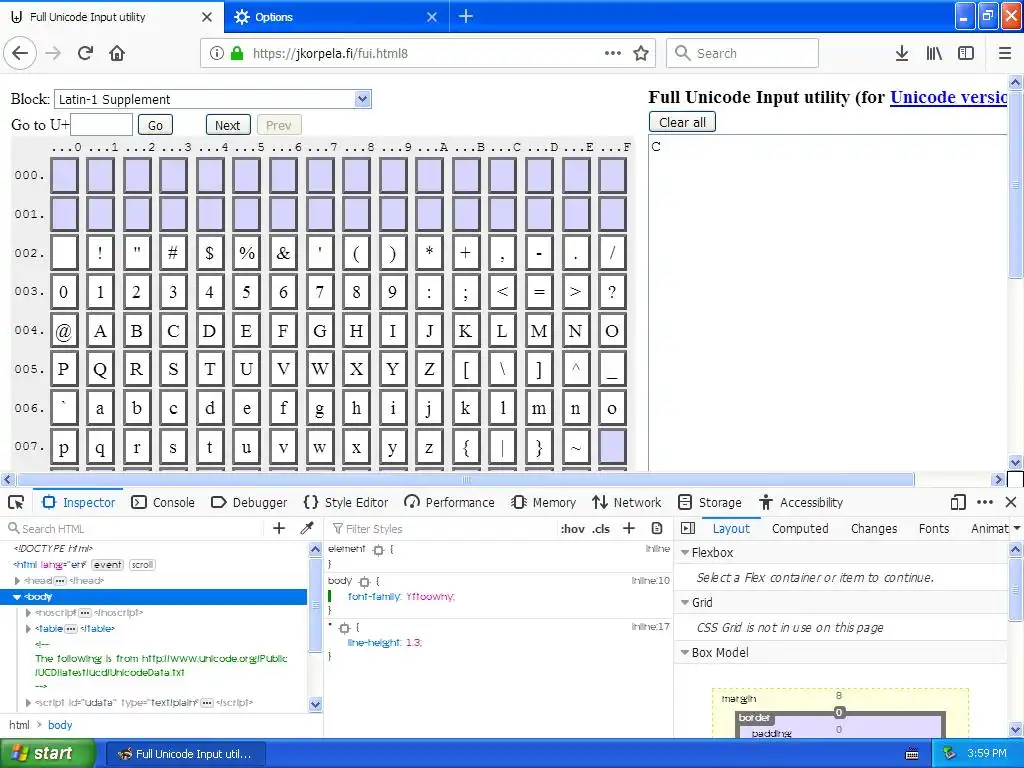
Task: Select Full Unicode Input taskbar item
Action: (186, 754)
